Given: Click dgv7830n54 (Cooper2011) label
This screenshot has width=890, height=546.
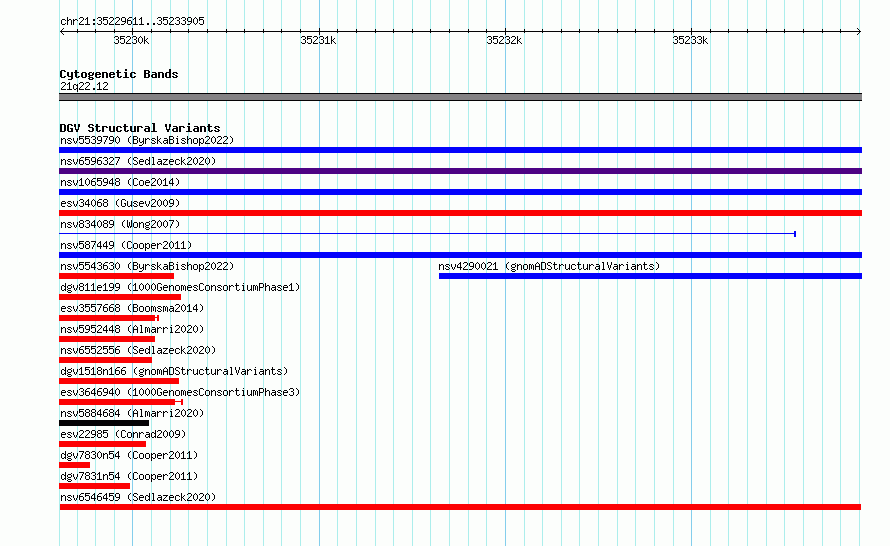Looking at the screenshot, I should 129,455.
